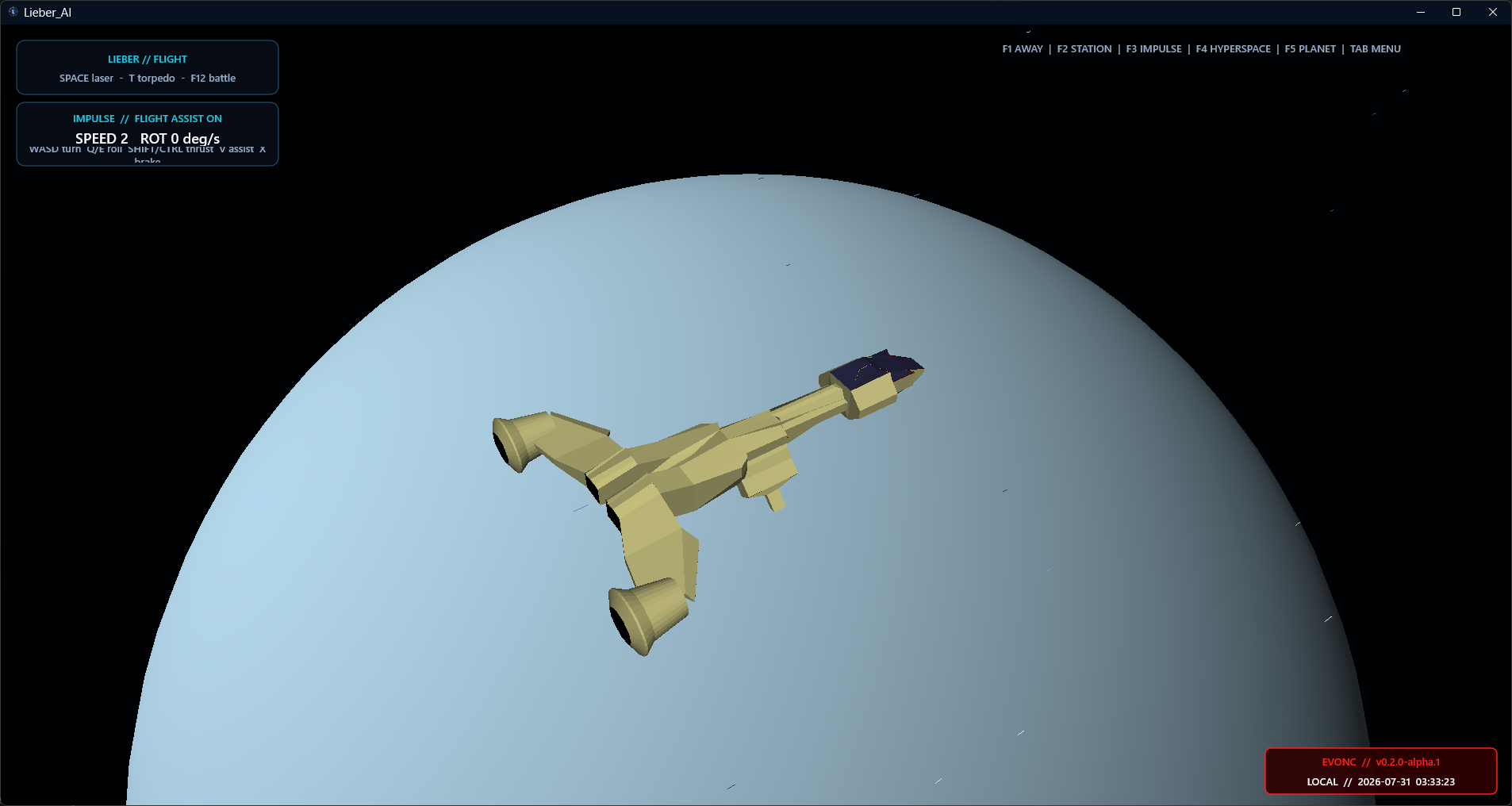Click the Lieber_AI app icon in title bar
The image size is (1512, 806).
tap(13, 12)
